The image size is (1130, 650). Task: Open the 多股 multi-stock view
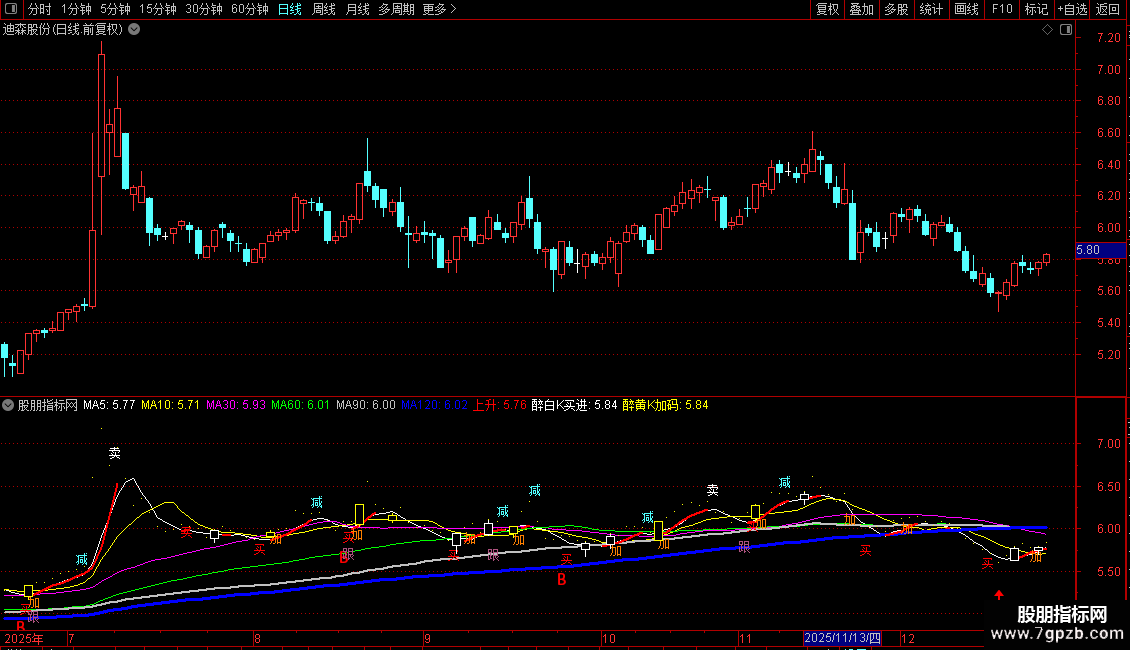pos(896,9)
